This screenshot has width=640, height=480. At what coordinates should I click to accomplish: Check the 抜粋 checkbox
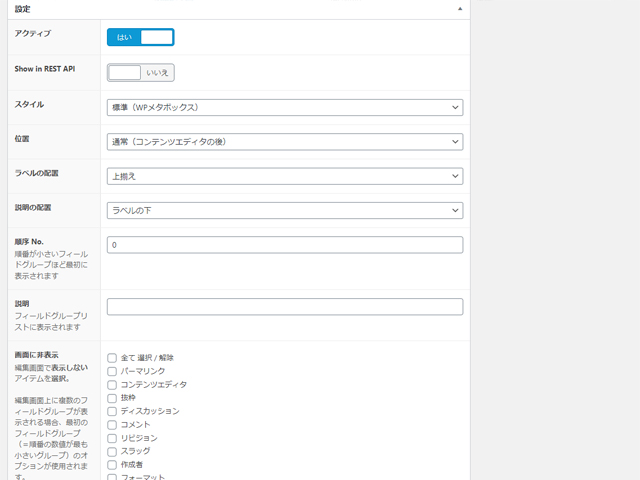click(112, 398)
